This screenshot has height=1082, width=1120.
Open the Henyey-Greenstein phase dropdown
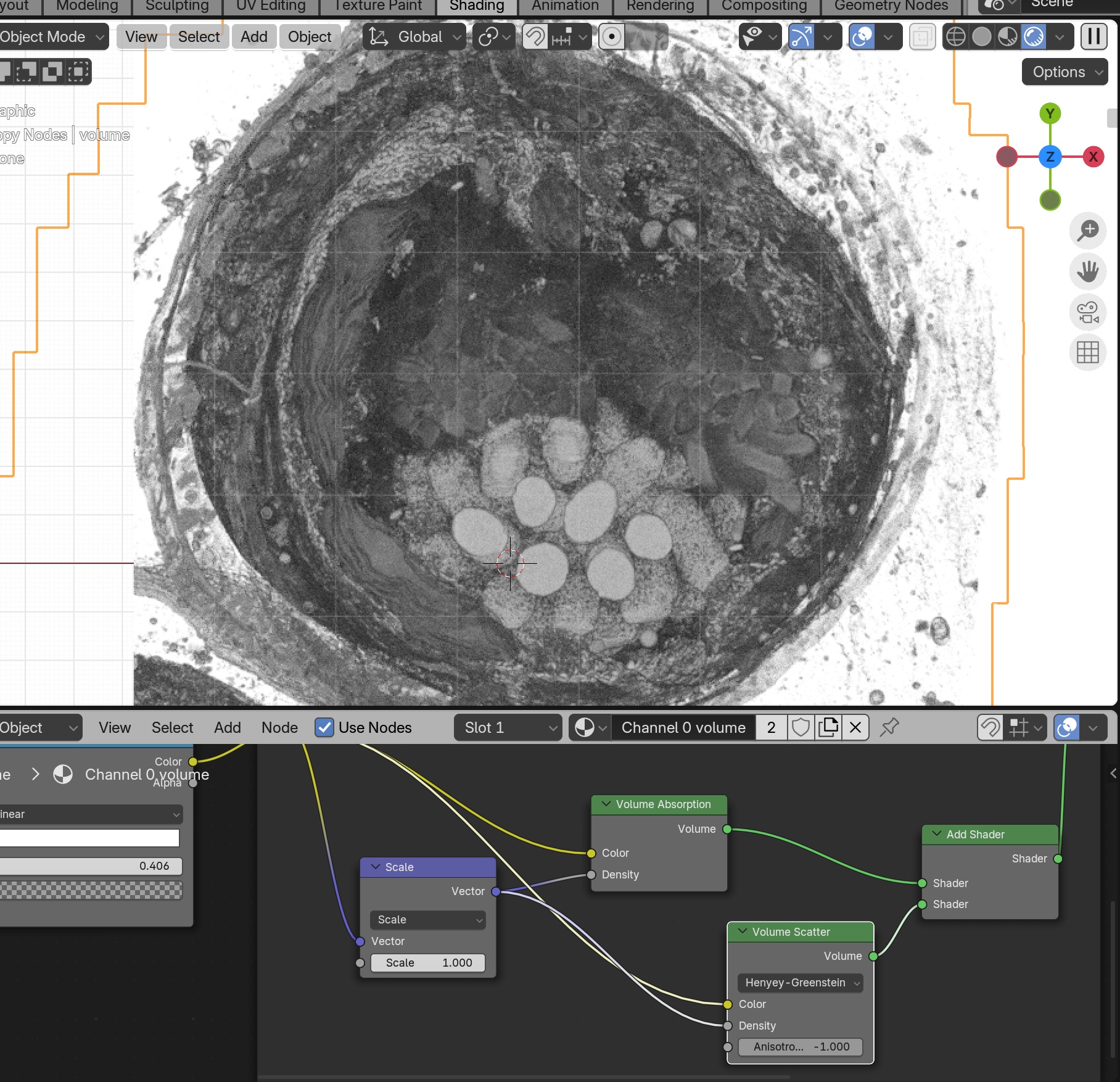(x=801, y=983)
